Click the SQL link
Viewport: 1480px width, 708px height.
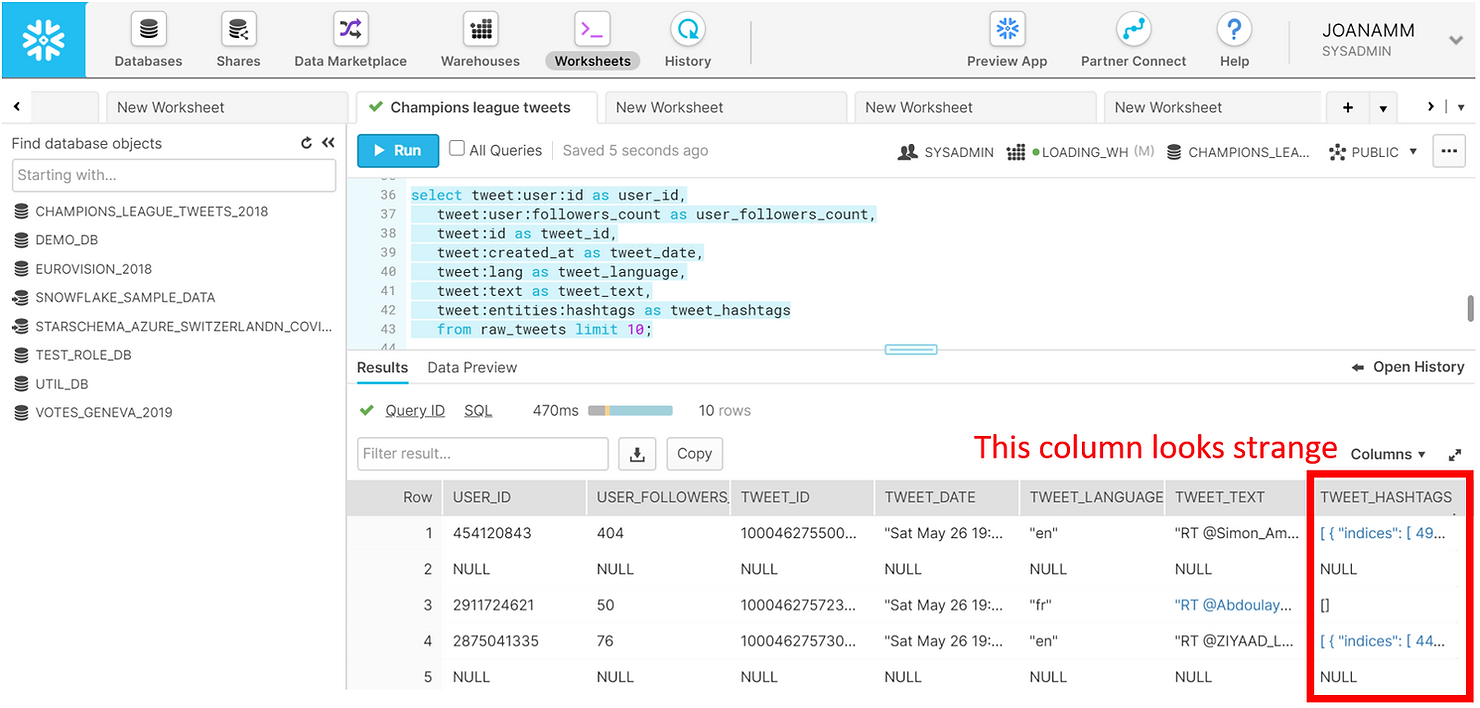point(478,410)
